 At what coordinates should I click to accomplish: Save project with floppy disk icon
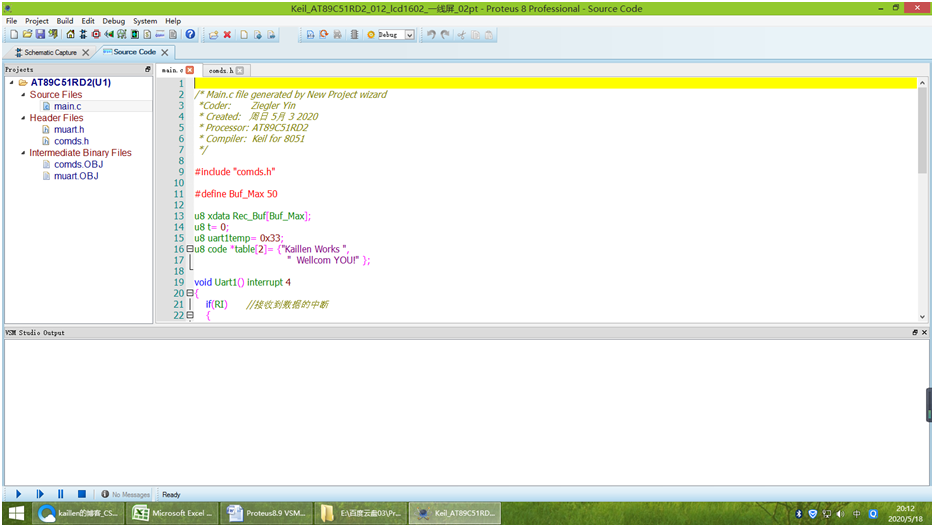point(41,35)
